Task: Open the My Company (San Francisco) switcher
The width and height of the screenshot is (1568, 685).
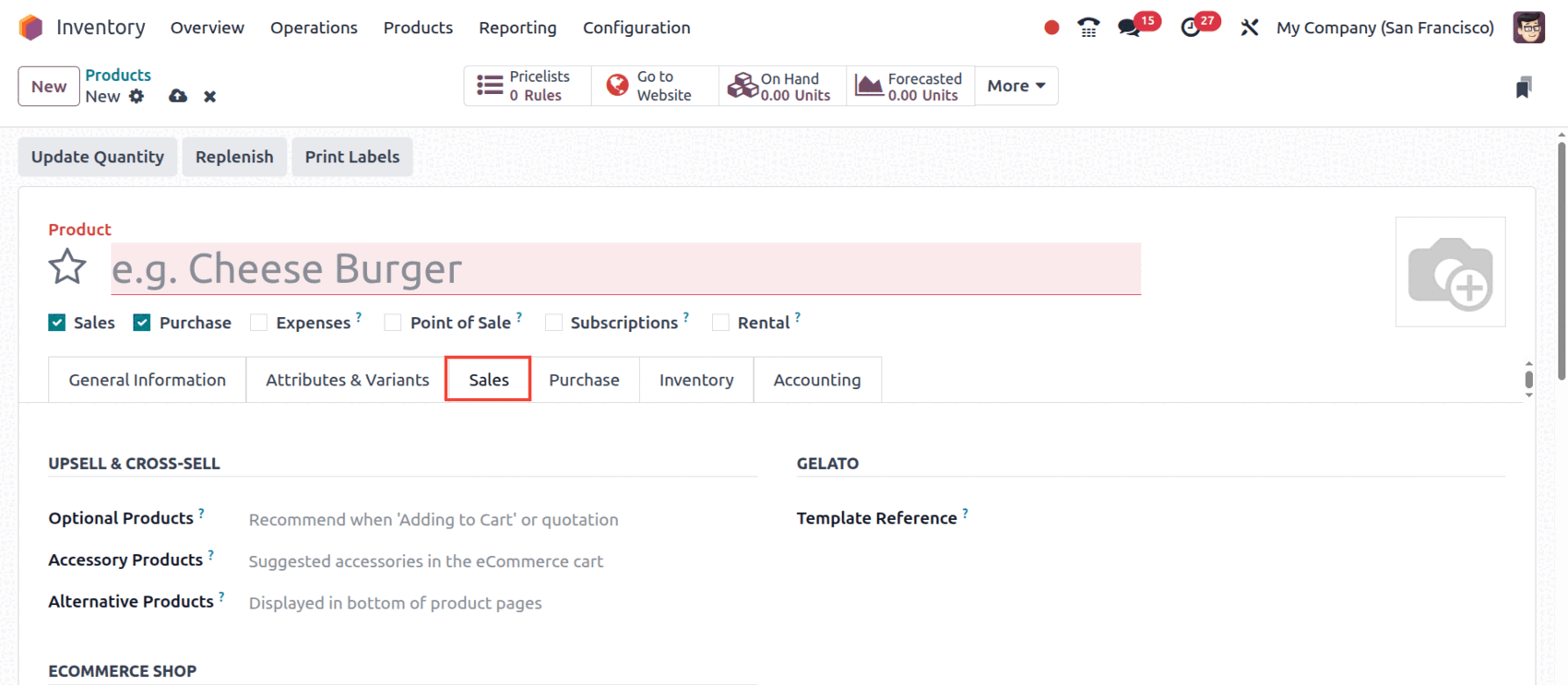Action: click(1384, 28)
